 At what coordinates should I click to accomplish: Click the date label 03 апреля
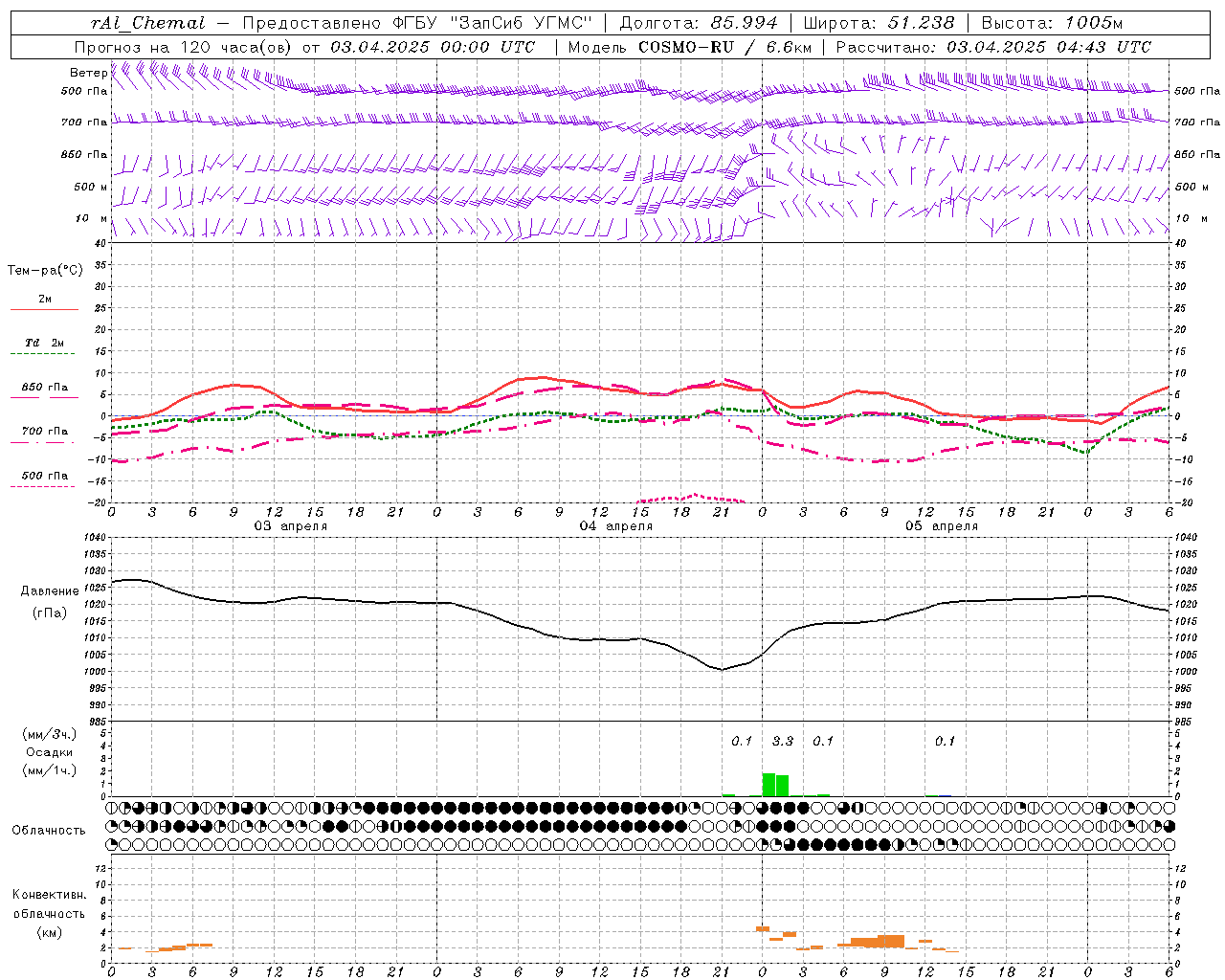290,526
